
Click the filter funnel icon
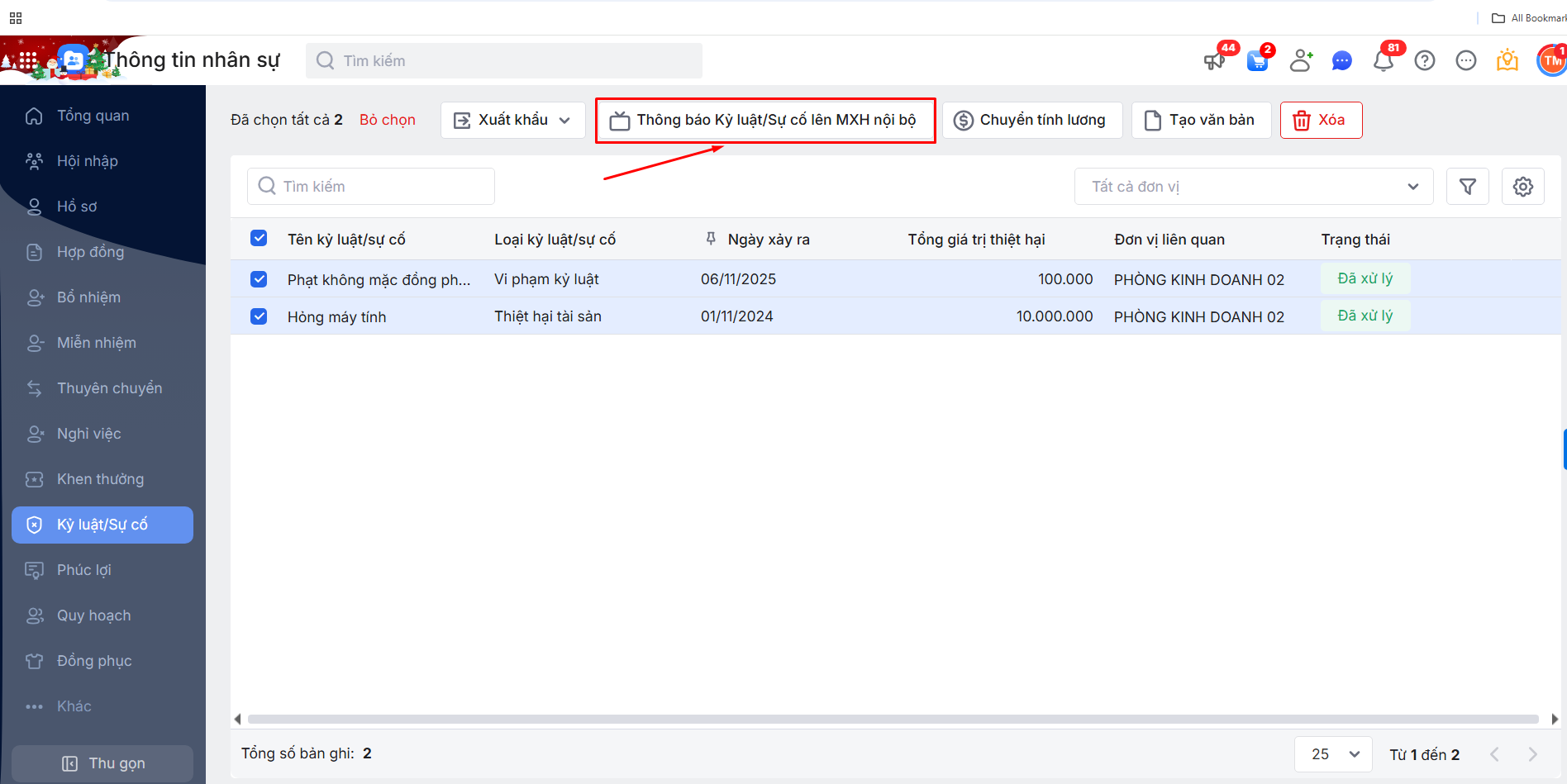point(1467,187)
